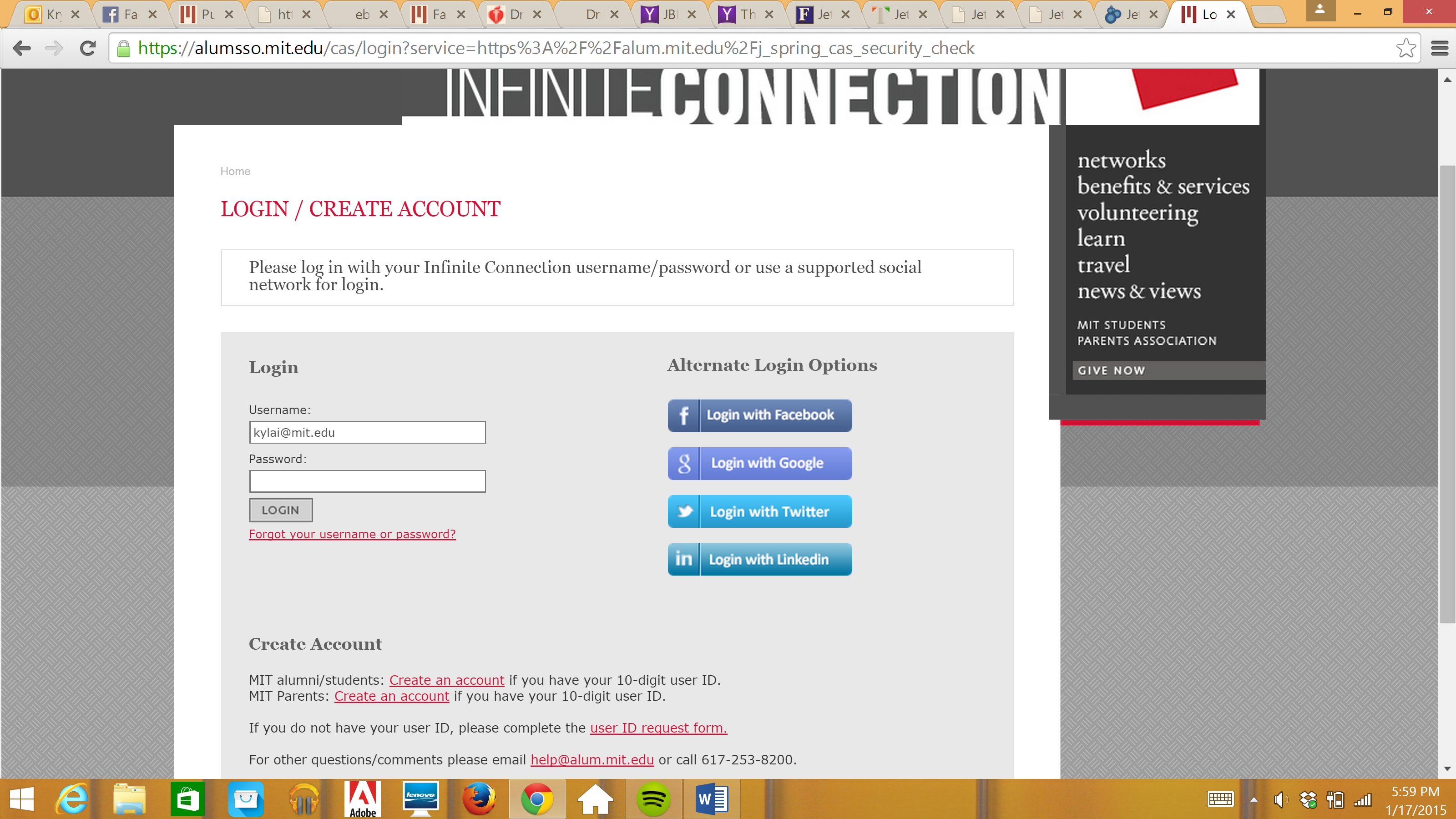The width and height of the screenshot is (1456, 819).
Task: Log in with Google
Action: coord(760,464)
